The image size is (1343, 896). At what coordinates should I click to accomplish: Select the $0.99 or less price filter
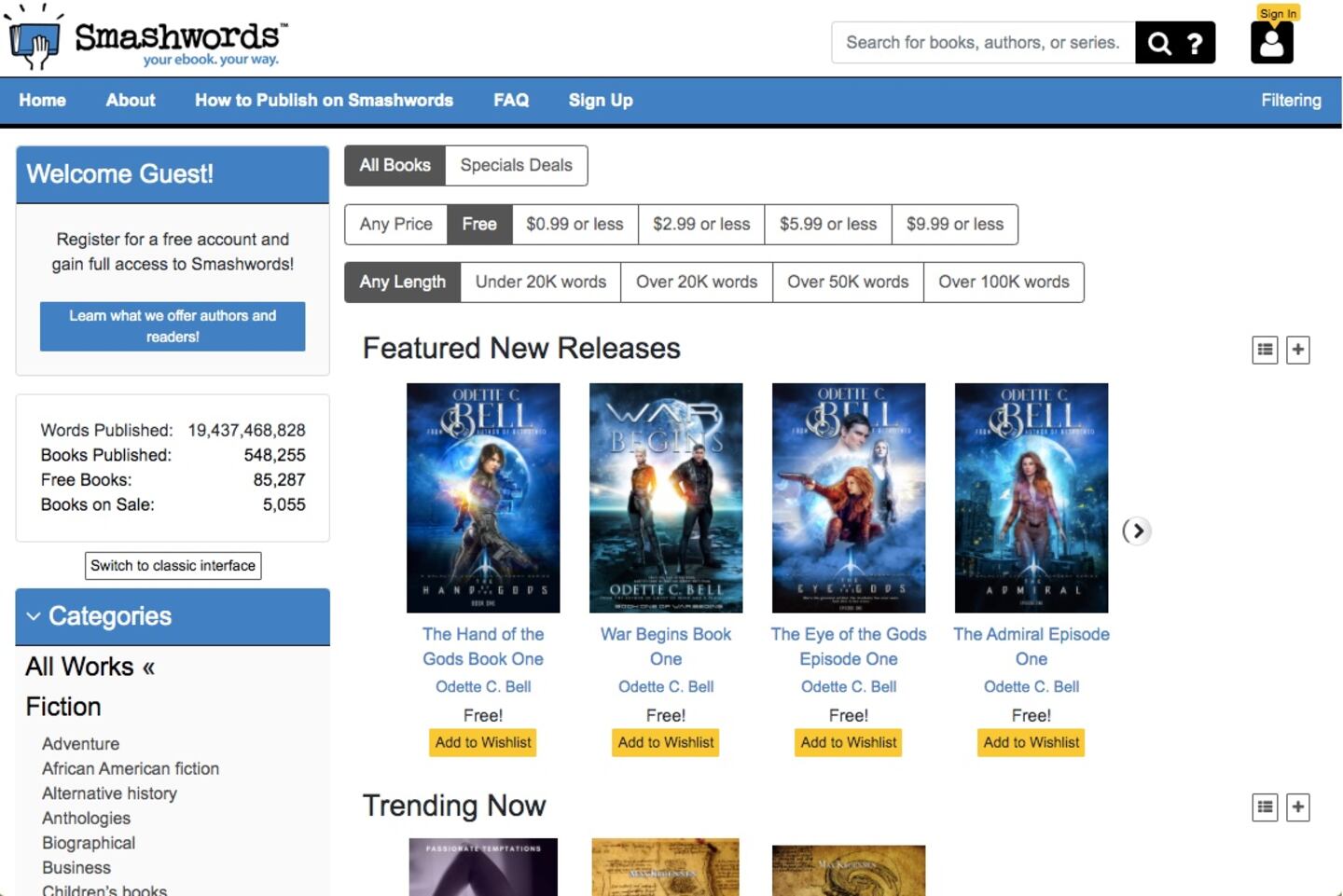[575, 225]
